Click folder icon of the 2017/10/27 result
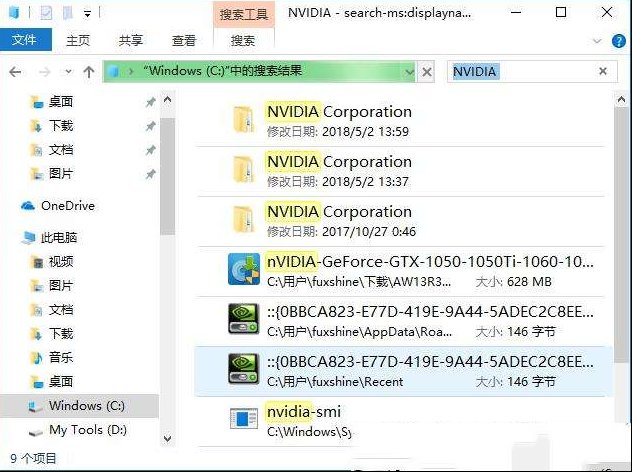Screen dimensions: 632x472 coord(243,219)
